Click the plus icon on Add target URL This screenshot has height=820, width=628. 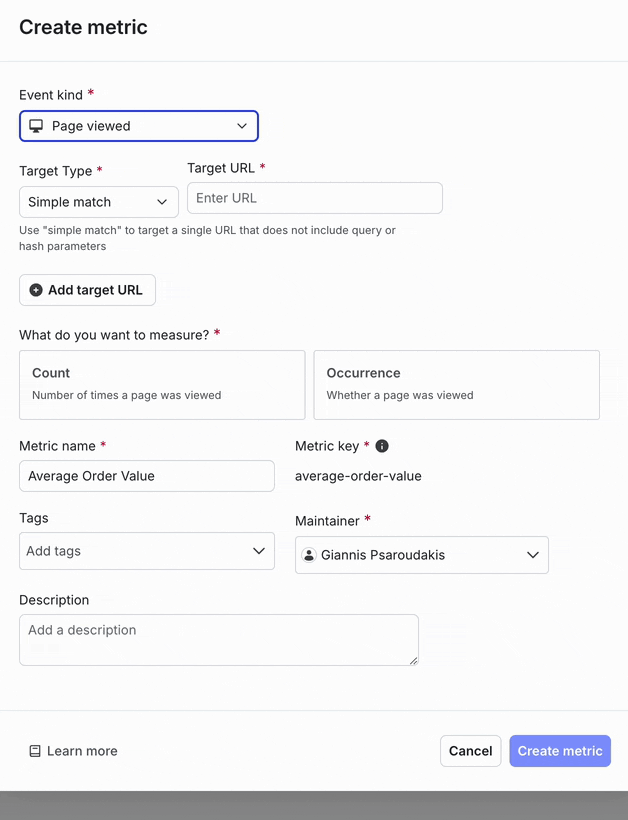point(36,290)
